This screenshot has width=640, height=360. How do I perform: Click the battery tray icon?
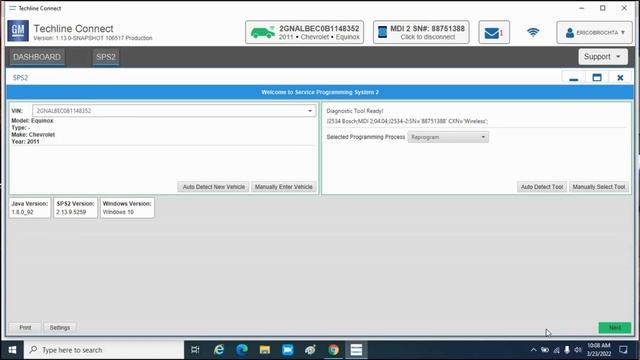(x=545, y=350)
